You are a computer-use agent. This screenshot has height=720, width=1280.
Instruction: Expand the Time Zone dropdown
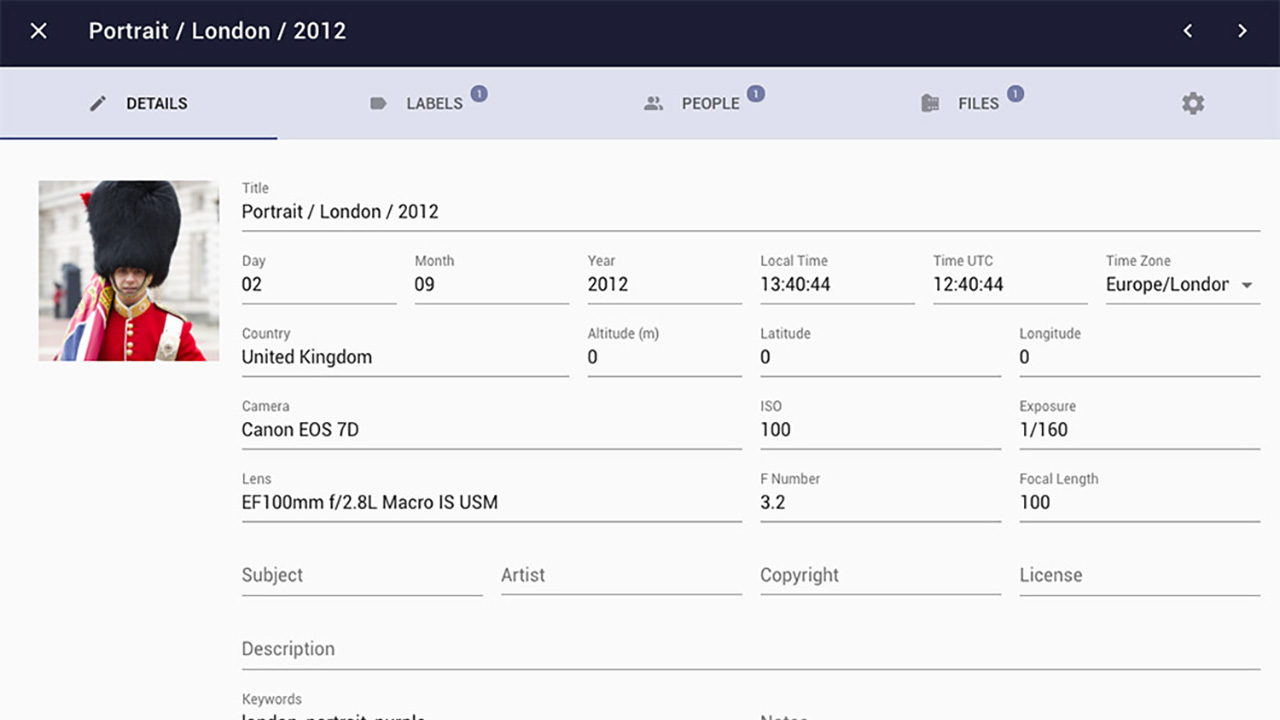click(x=1247, y=285)
